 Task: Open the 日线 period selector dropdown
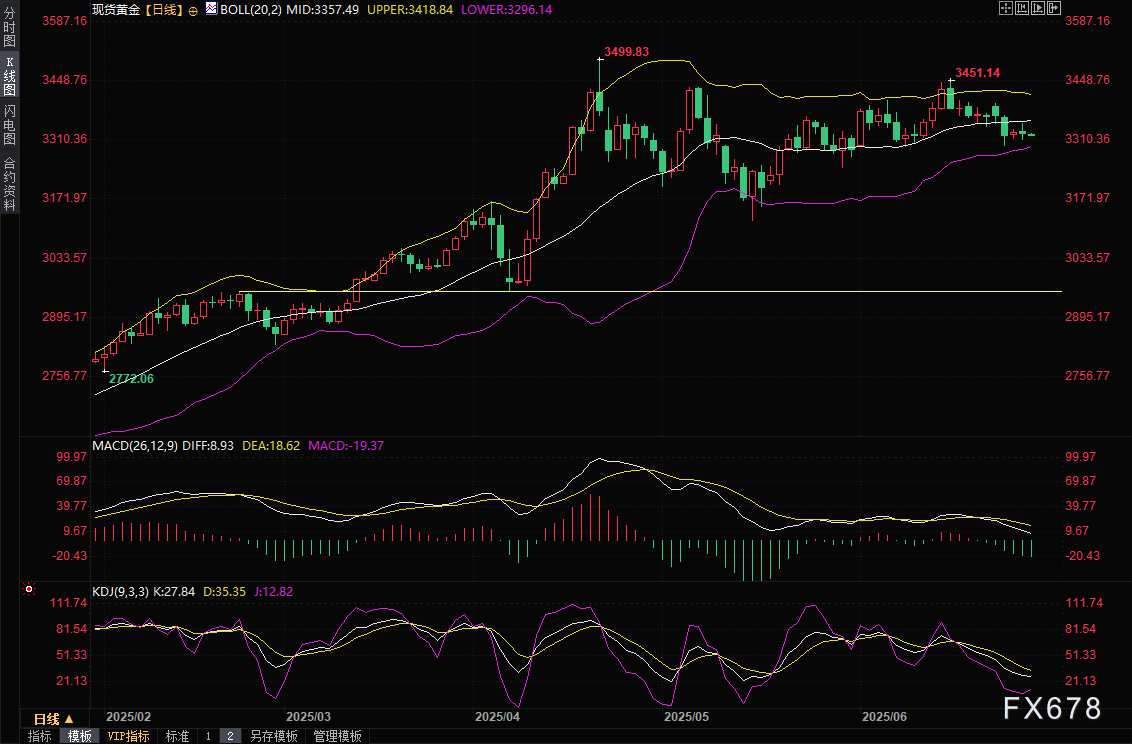click(x=53, y=719)
